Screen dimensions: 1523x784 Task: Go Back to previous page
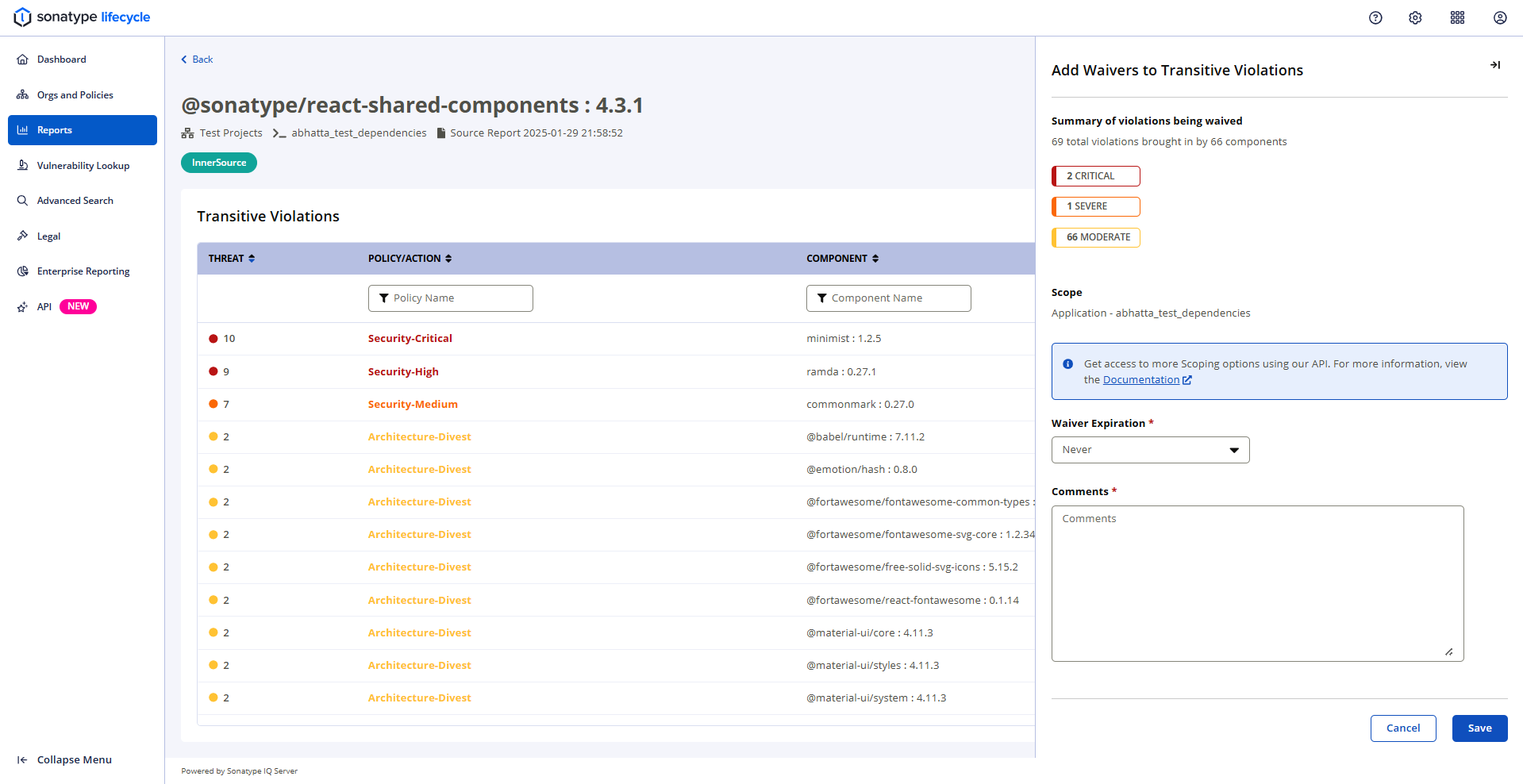click(197, 60)
